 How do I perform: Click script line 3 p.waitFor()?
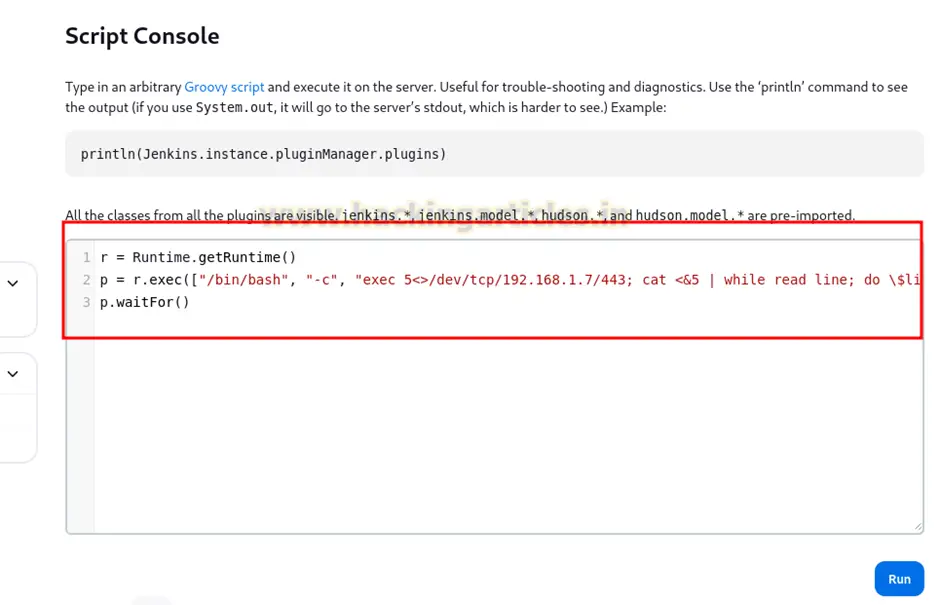click(144, 302)
